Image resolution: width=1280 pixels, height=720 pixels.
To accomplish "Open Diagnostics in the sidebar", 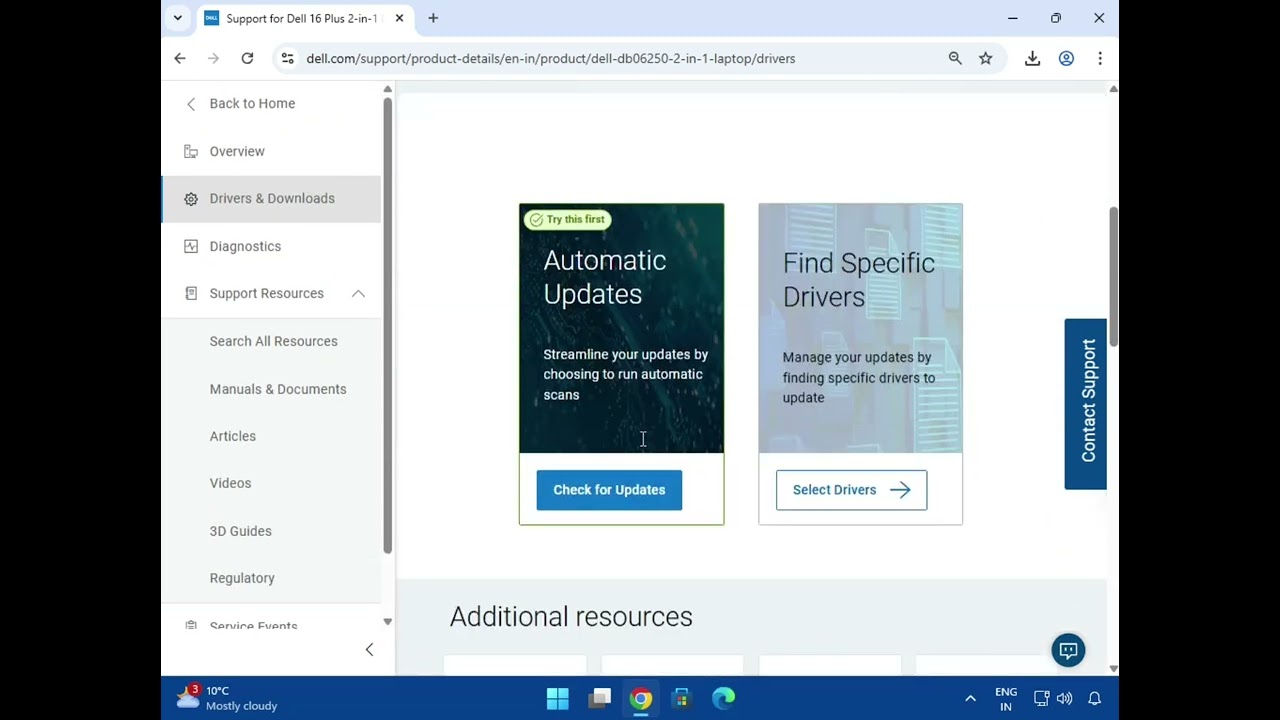I will (x=245, y=246).
